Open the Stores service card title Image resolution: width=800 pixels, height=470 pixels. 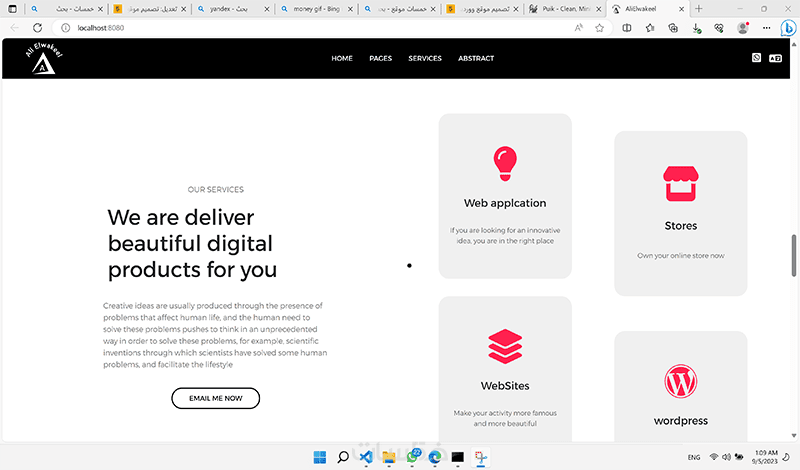click(681, 226)
